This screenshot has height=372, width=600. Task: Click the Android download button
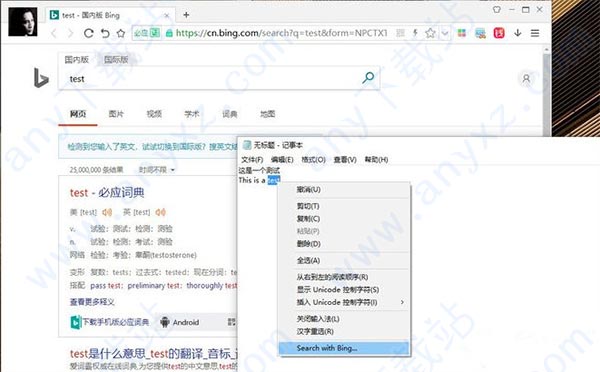180,322
